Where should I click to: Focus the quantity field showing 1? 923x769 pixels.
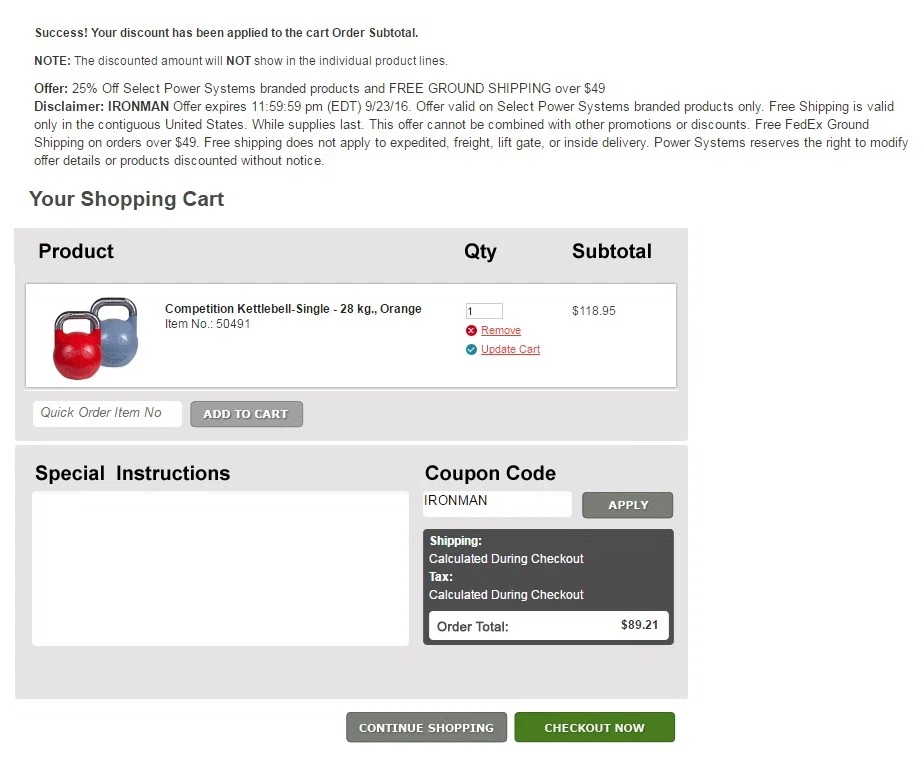(x=484, y=311)
